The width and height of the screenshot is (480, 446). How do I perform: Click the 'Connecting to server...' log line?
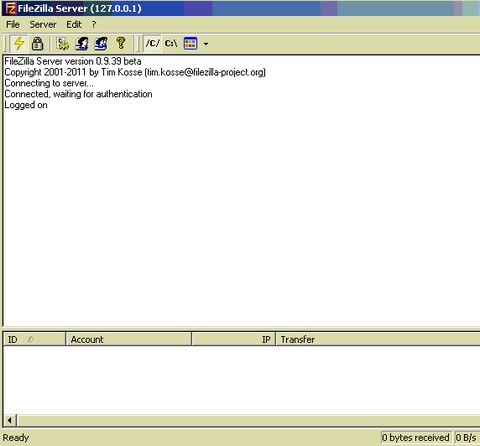[49, 83]
